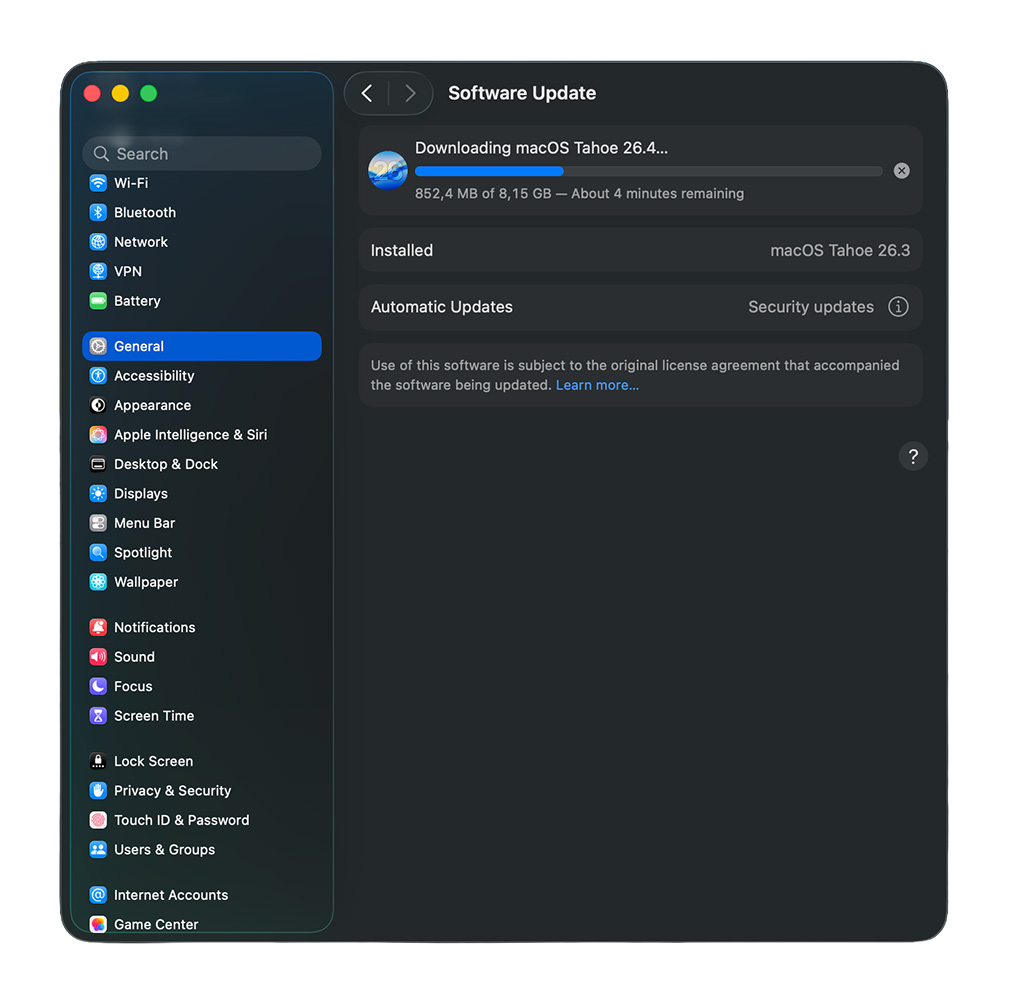1024x998 pixels.
Task: Open Users & Groups settings label
Action: click(x=164, y=849)
